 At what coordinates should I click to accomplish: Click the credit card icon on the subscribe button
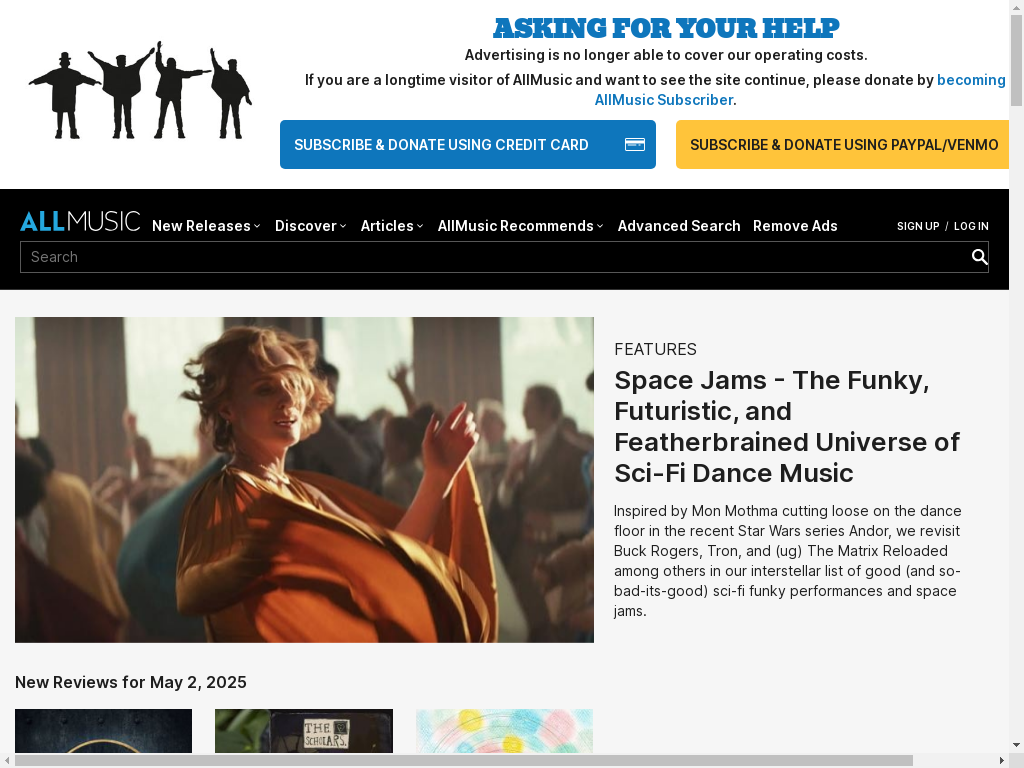tap(635, 144)
